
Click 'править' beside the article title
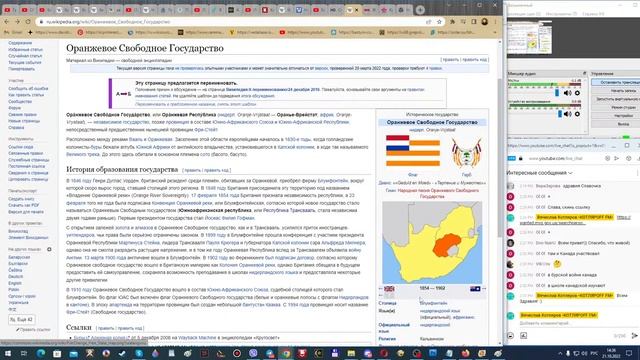tap(450, 60)
